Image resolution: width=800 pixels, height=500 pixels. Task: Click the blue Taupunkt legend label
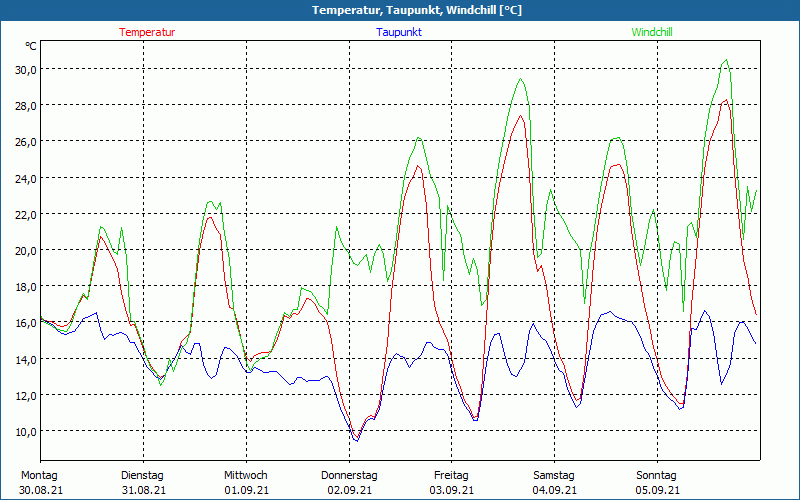(x=399, y=32)
